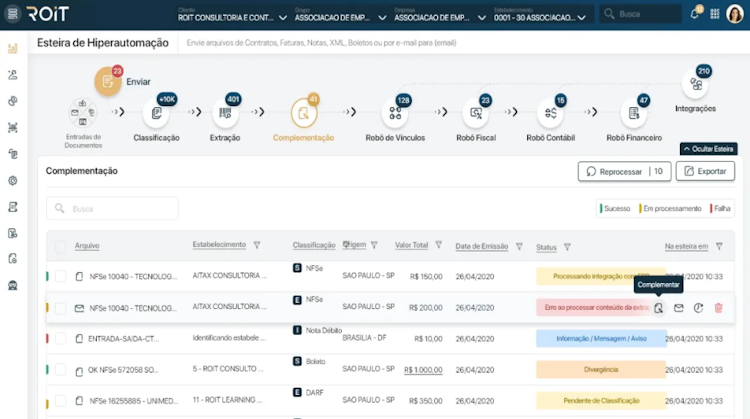The image size is (750, 419).
Task: Click the Busca field in top bar
Action: (x=640, y=14)
